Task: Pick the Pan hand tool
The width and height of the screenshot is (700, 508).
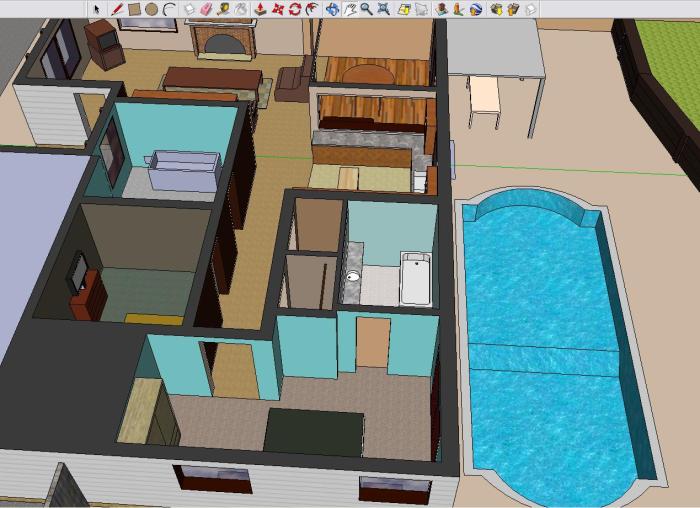Action: 350,9
